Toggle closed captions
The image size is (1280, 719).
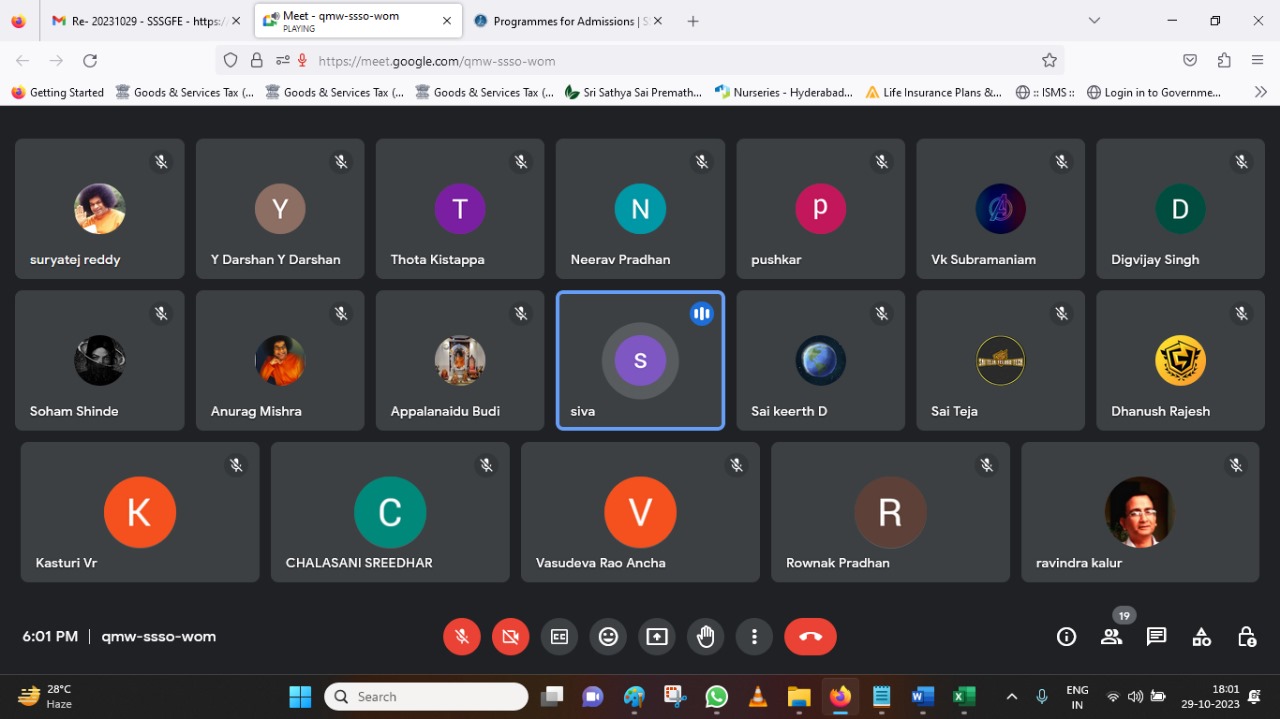559,637
